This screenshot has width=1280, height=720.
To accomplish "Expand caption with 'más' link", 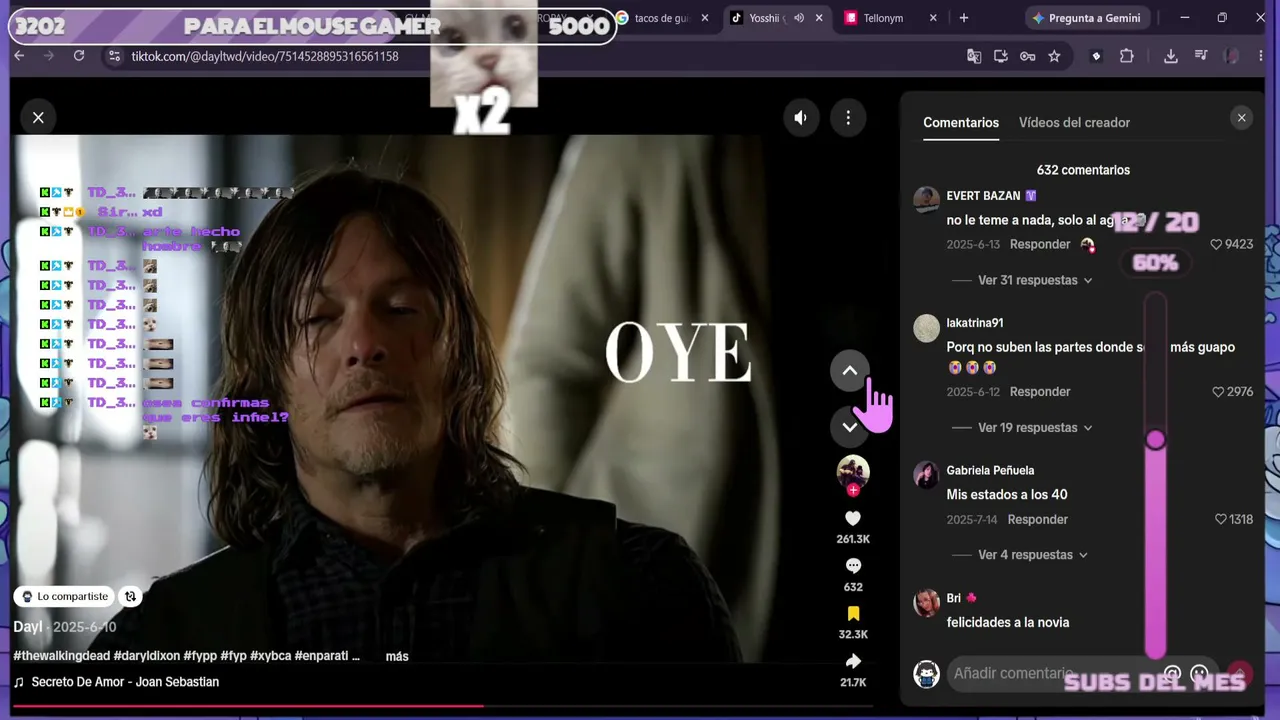I will click(x=397, y=656).
